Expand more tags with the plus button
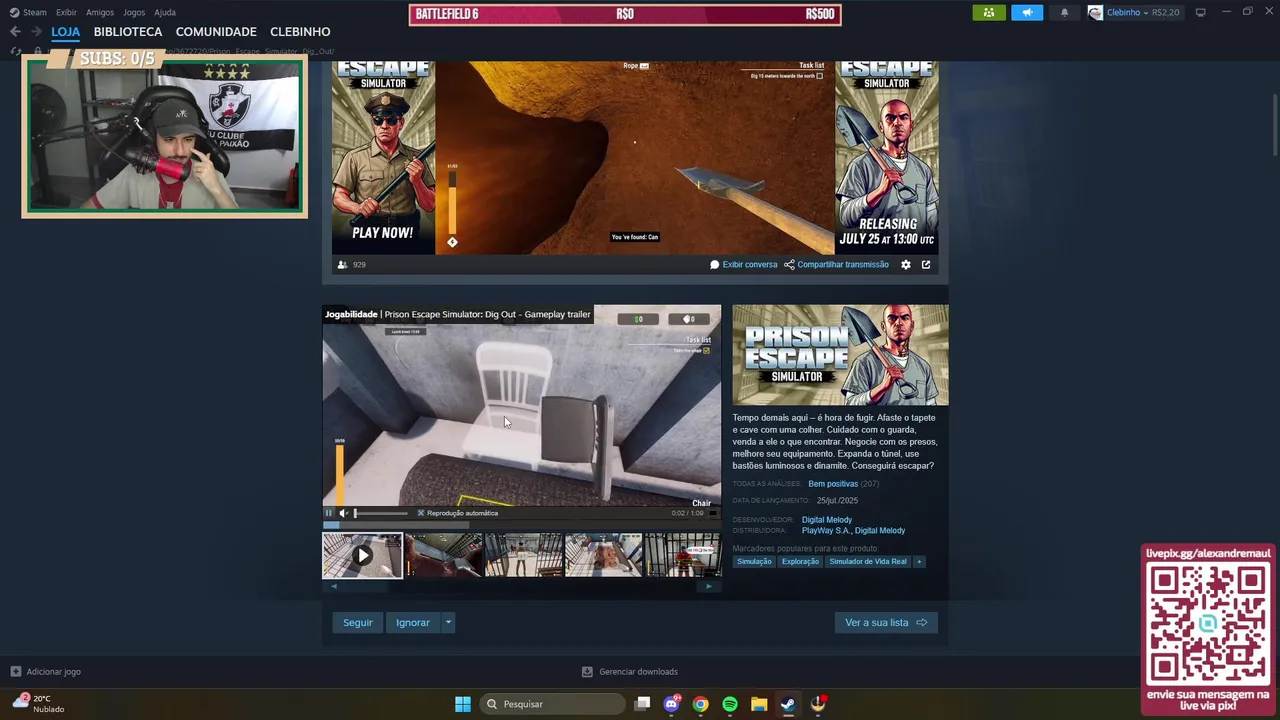Image resolution: width=1280 pixels, height=720 pixels. pos(919,562)
